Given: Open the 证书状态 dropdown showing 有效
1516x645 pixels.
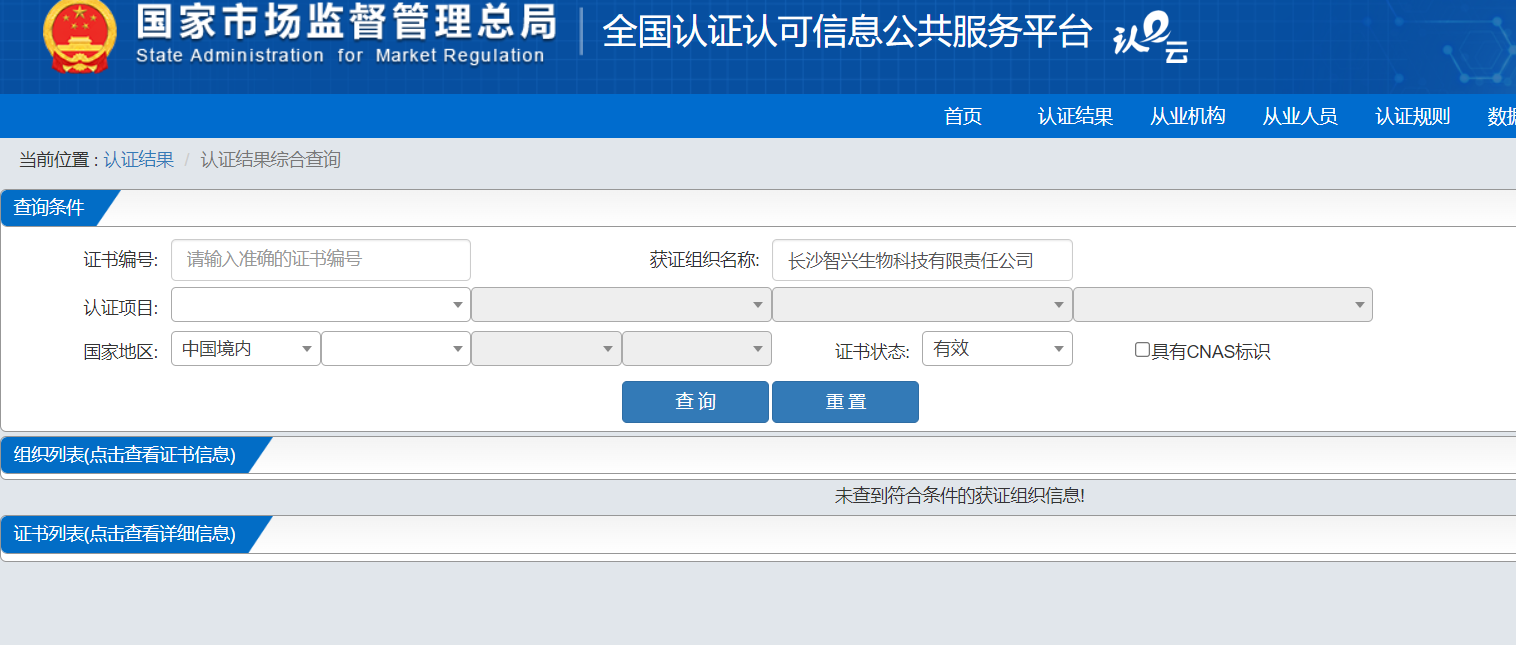Looking at the screenshot, I should (997, 349).
